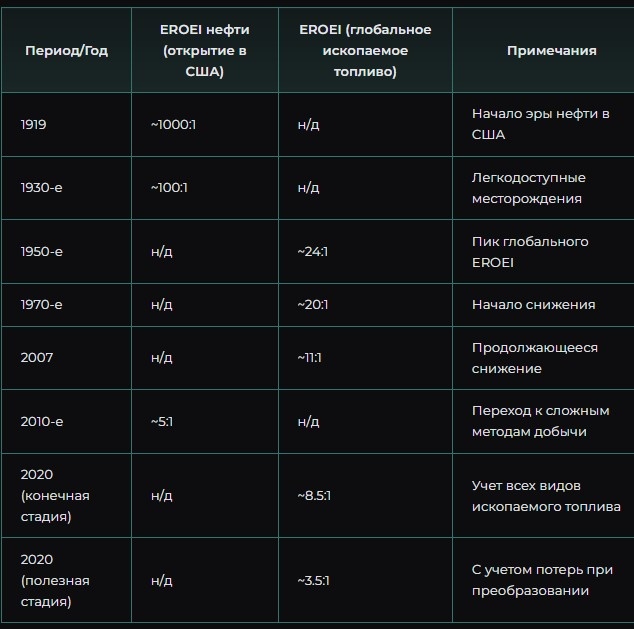Select the '~100:1' EROEI value
This screenshot has width=634, height=629.
pyautogui.click(x=169, y=188)
